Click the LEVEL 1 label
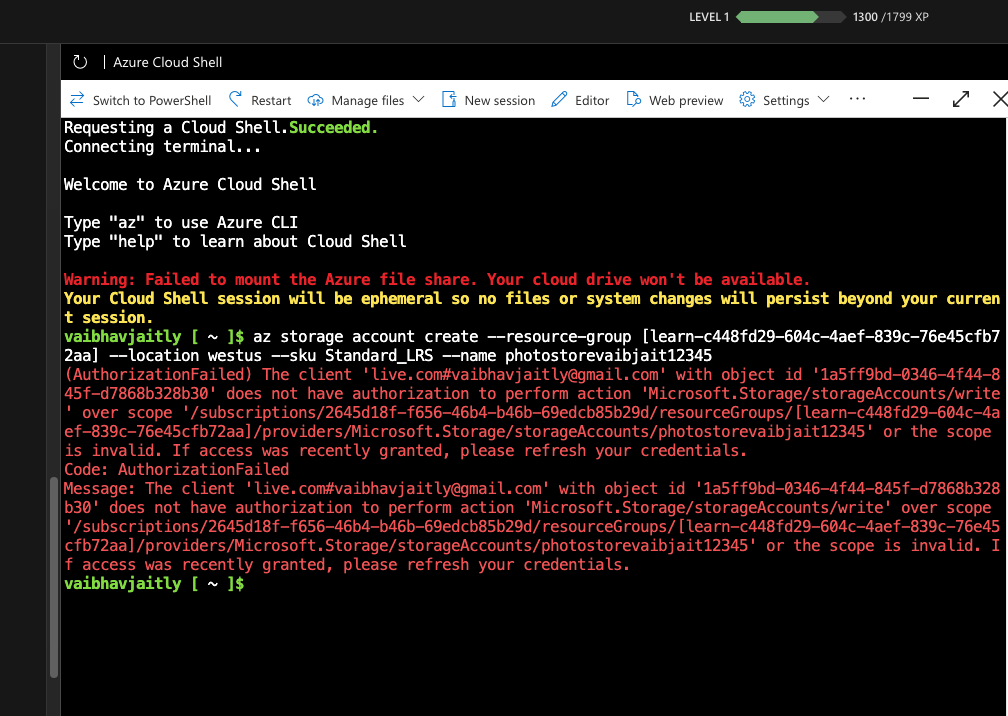 (709, 17)
